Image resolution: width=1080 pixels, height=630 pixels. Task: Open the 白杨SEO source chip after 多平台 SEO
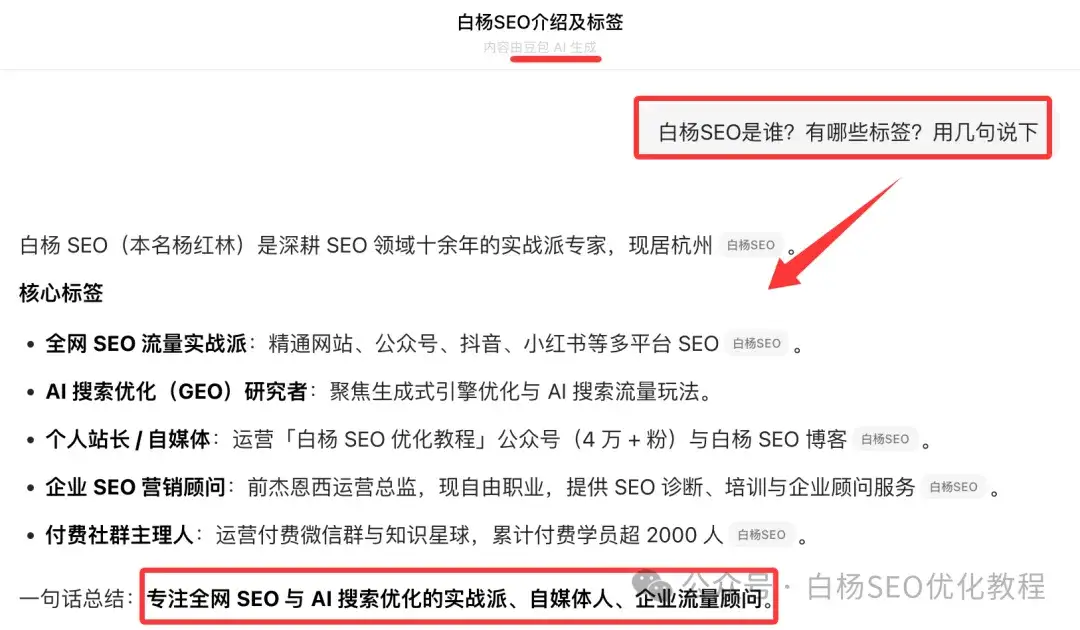click(756, 344)
